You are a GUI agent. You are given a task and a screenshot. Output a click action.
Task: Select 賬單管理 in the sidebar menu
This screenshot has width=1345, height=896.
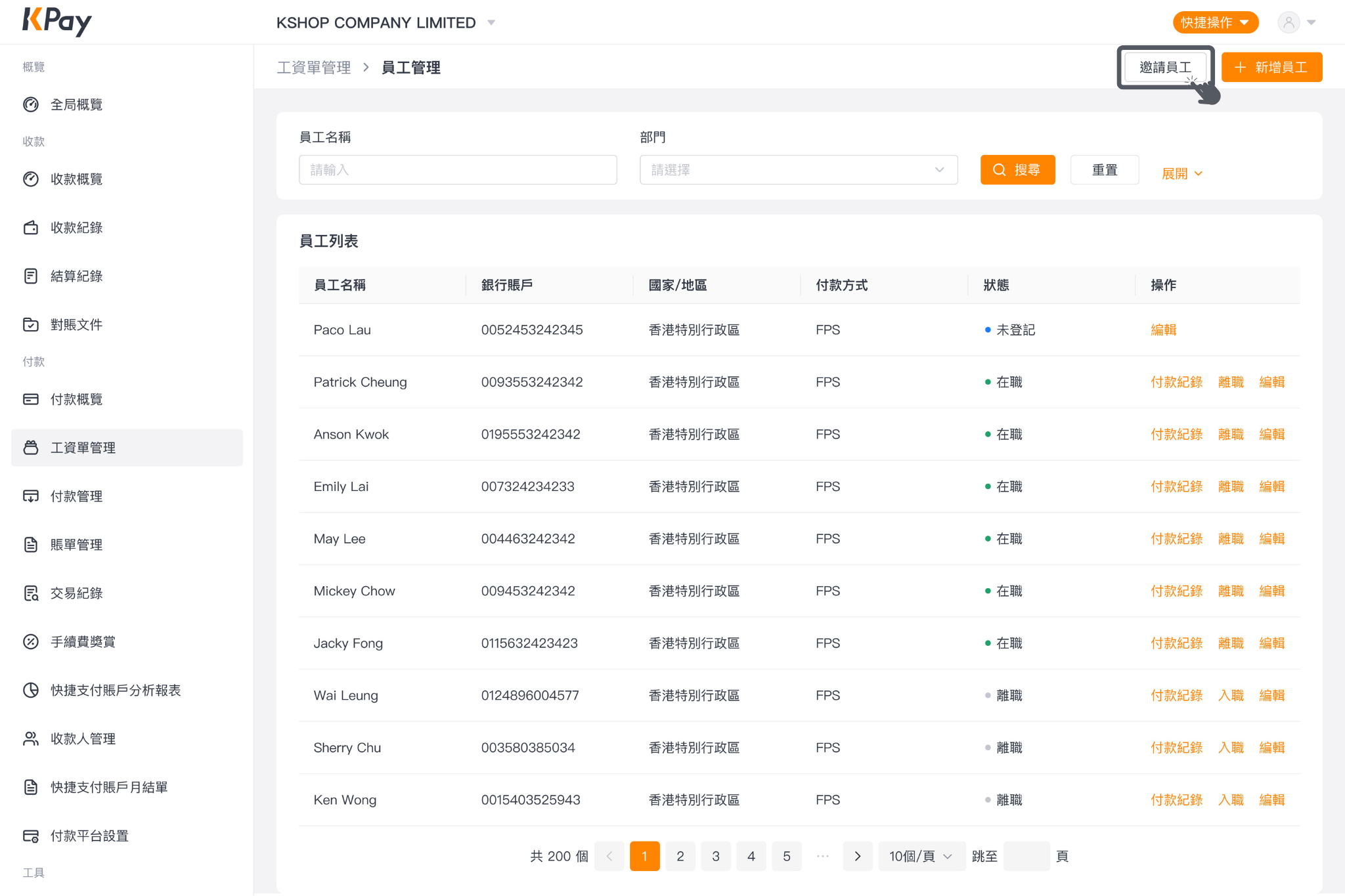coord(127,545)
